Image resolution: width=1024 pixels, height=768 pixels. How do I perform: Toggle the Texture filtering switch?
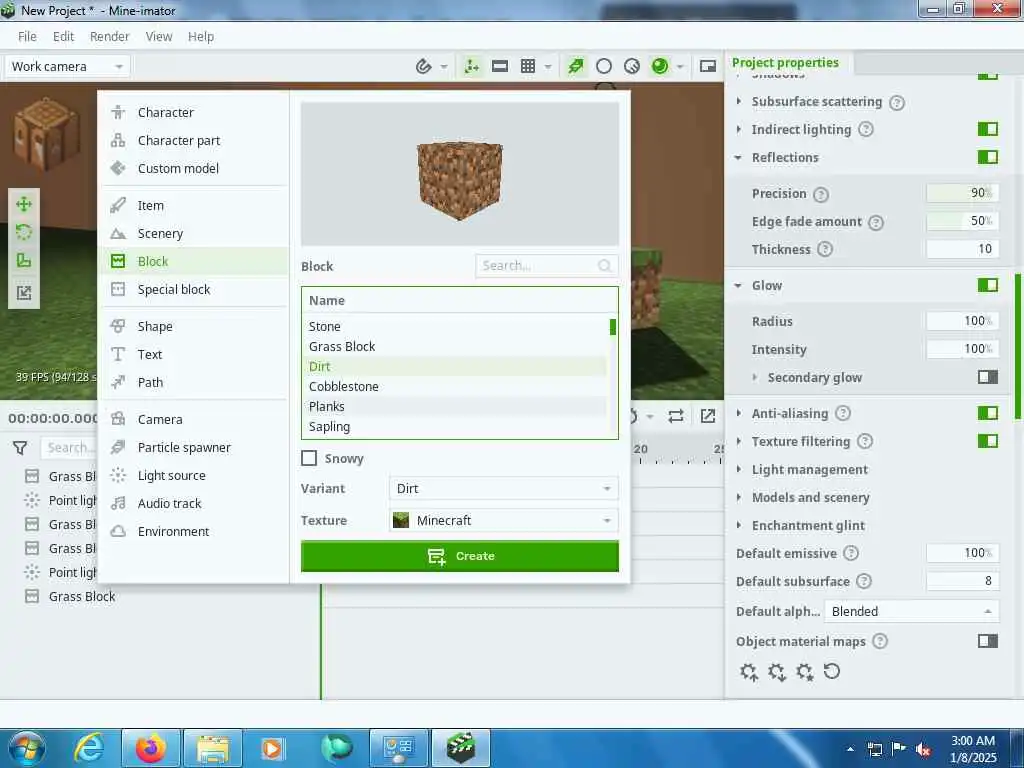coord(988,441)
